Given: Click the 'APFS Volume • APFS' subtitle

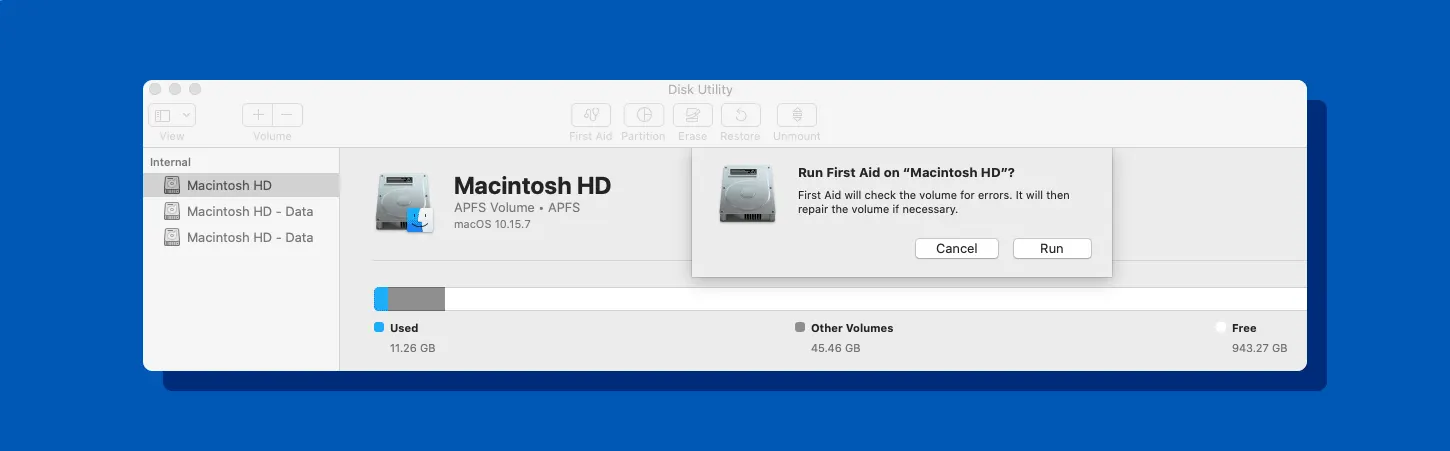Looking at the screenshot, I should (517, 207).
